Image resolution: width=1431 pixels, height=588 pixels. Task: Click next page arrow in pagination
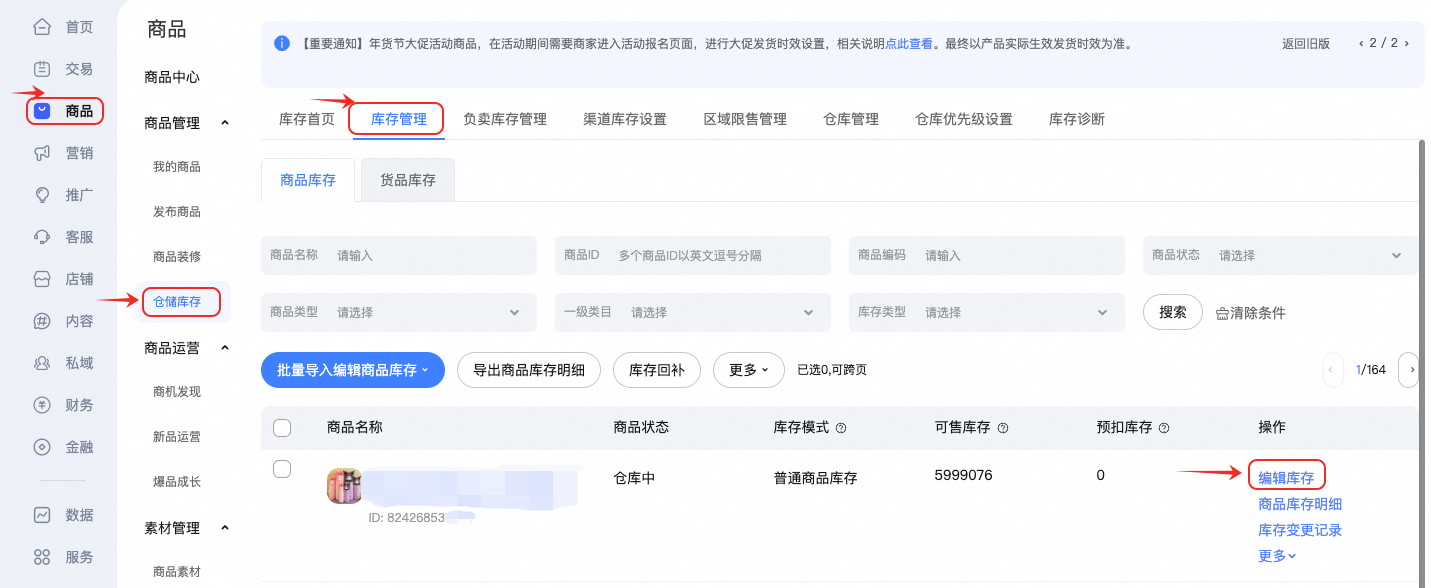[x=1409, y=370]
